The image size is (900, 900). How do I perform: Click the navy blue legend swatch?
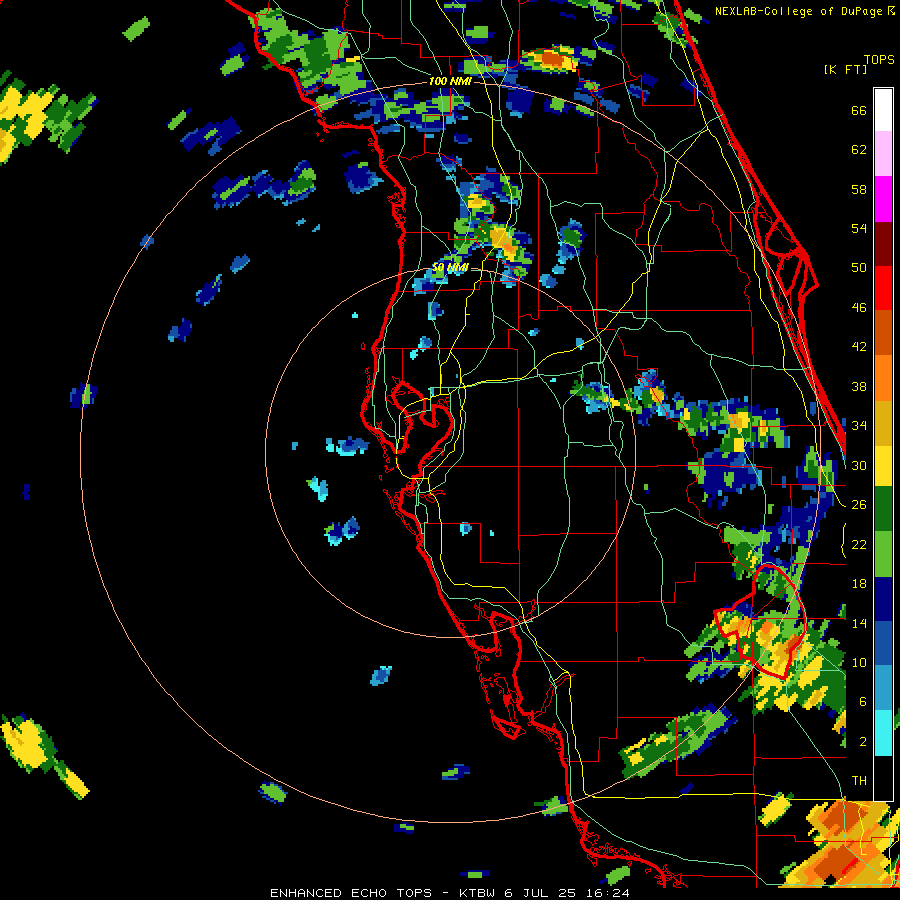883,599
